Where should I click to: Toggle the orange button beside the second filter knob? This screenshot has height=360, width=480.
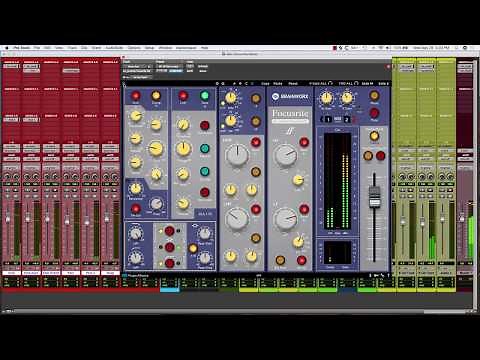click(x=256, y=121)
